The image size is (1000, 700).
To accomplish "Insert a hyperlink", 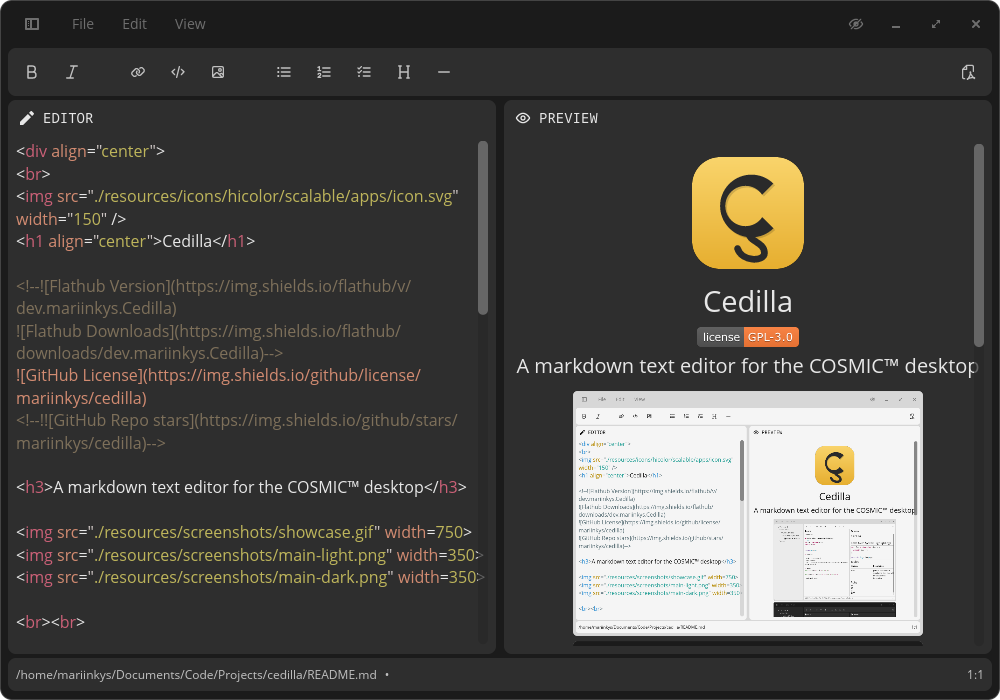I will tap(138, 72).
